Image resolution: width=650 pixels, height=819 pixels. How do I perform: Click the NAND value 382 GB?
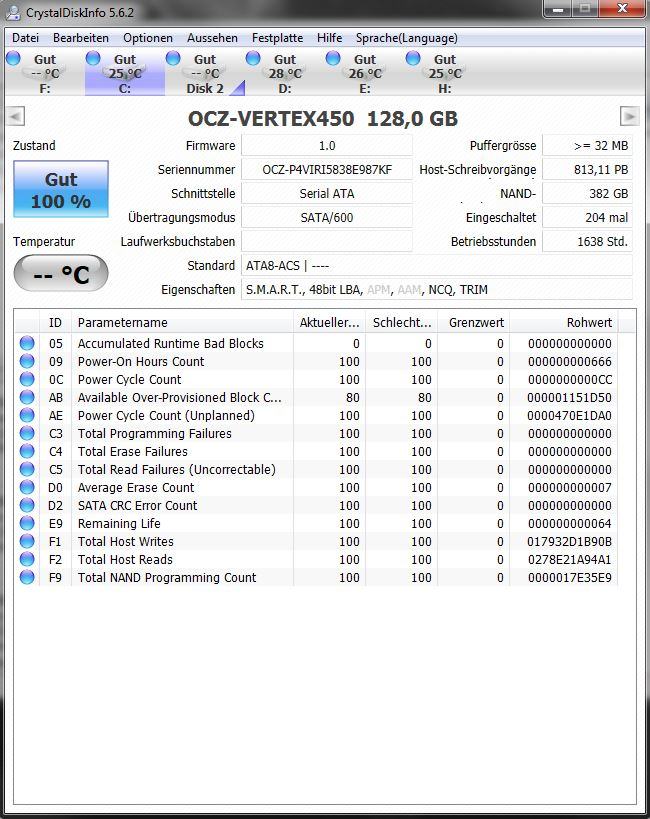(587, 194)
